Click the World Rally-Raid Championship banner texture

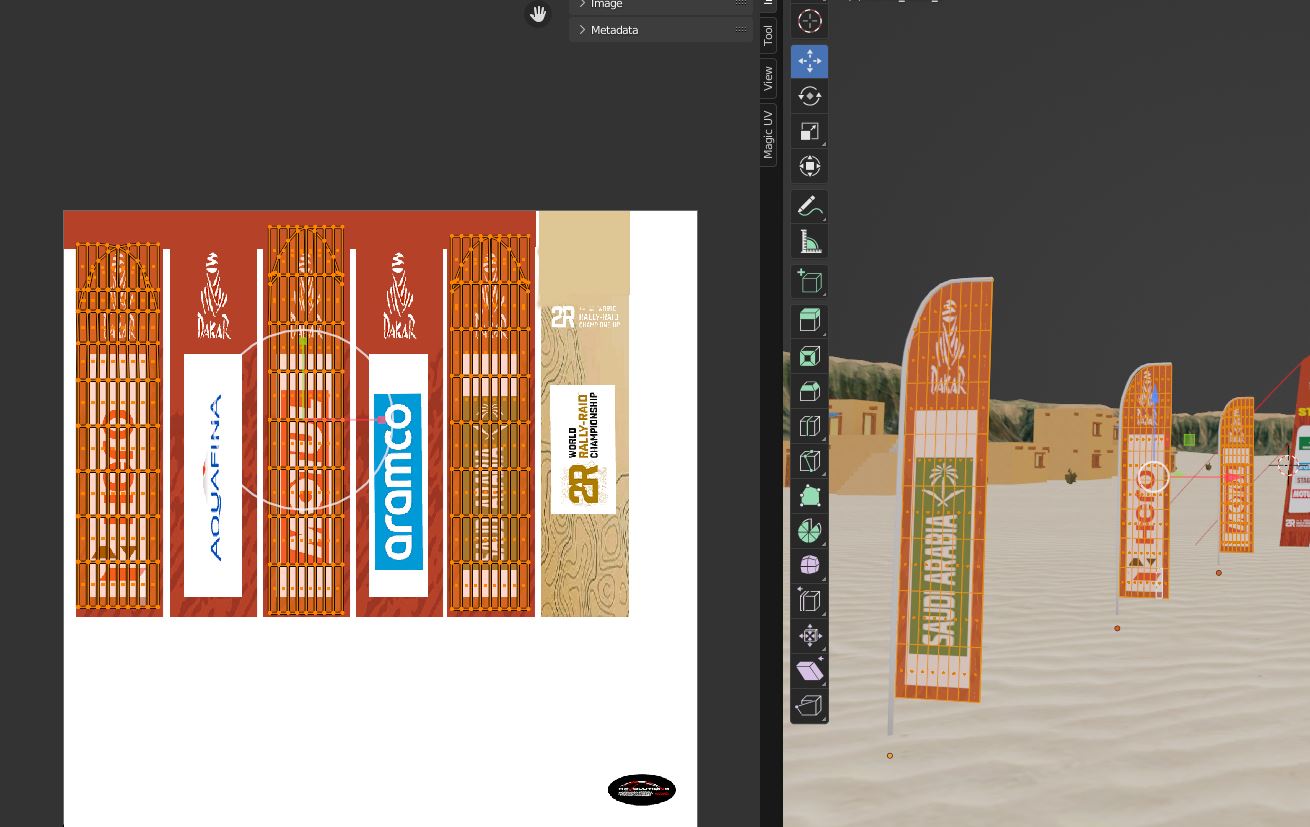(584, 449)
